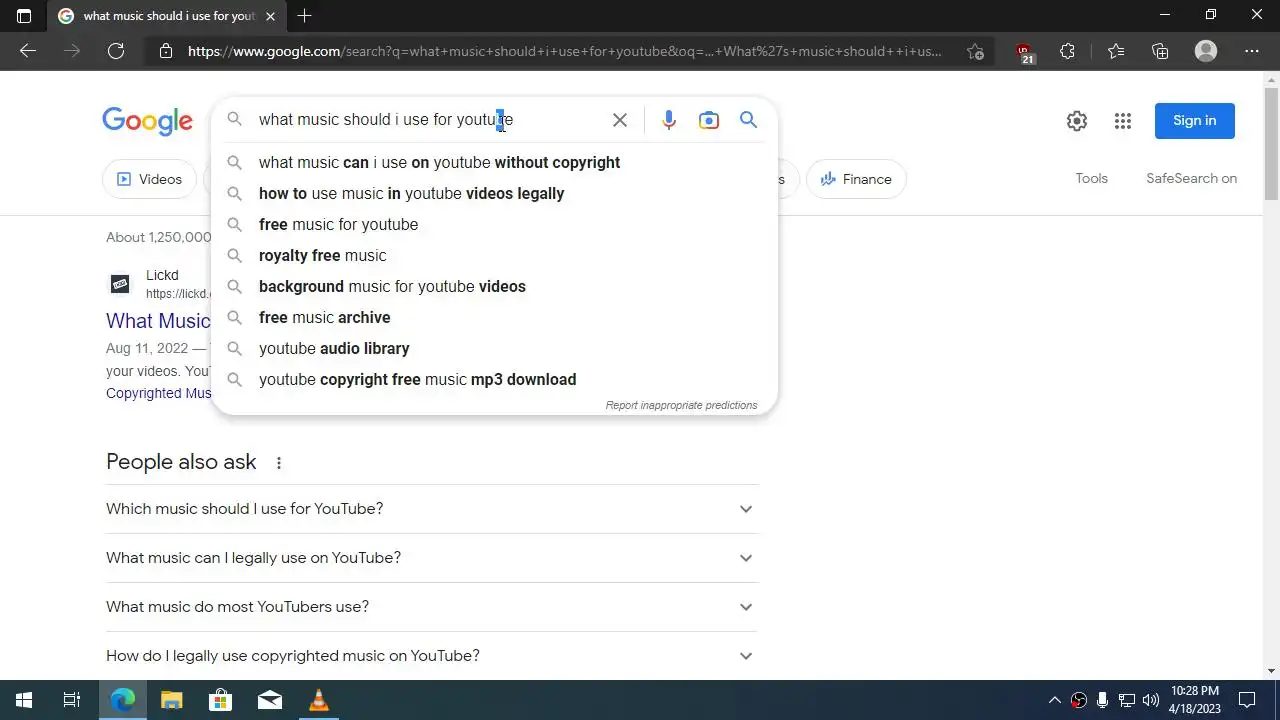Click the browser back arrow
1280x720 pixels.
[x=28, y=51]
